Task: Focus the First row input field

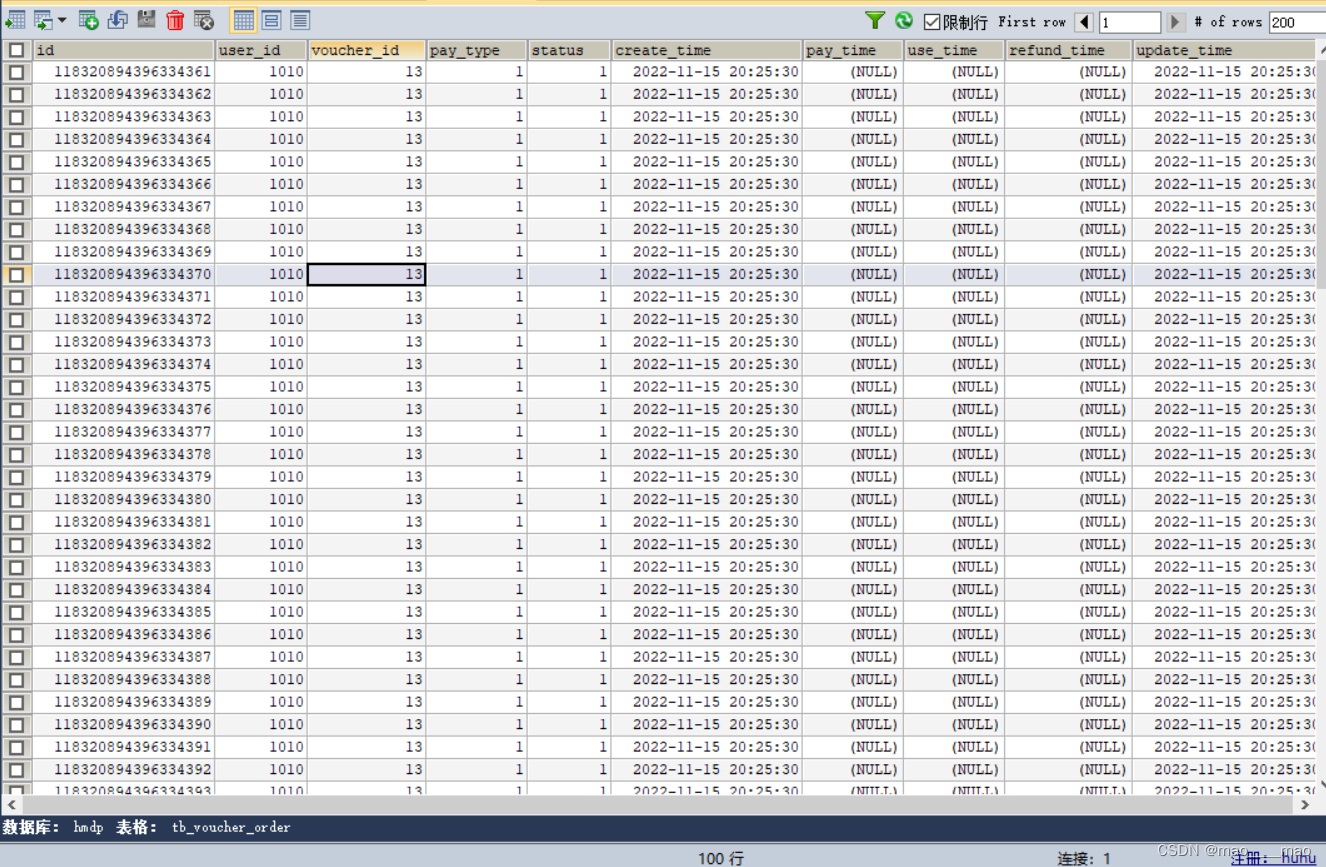Action: [x=1130, y=21]
